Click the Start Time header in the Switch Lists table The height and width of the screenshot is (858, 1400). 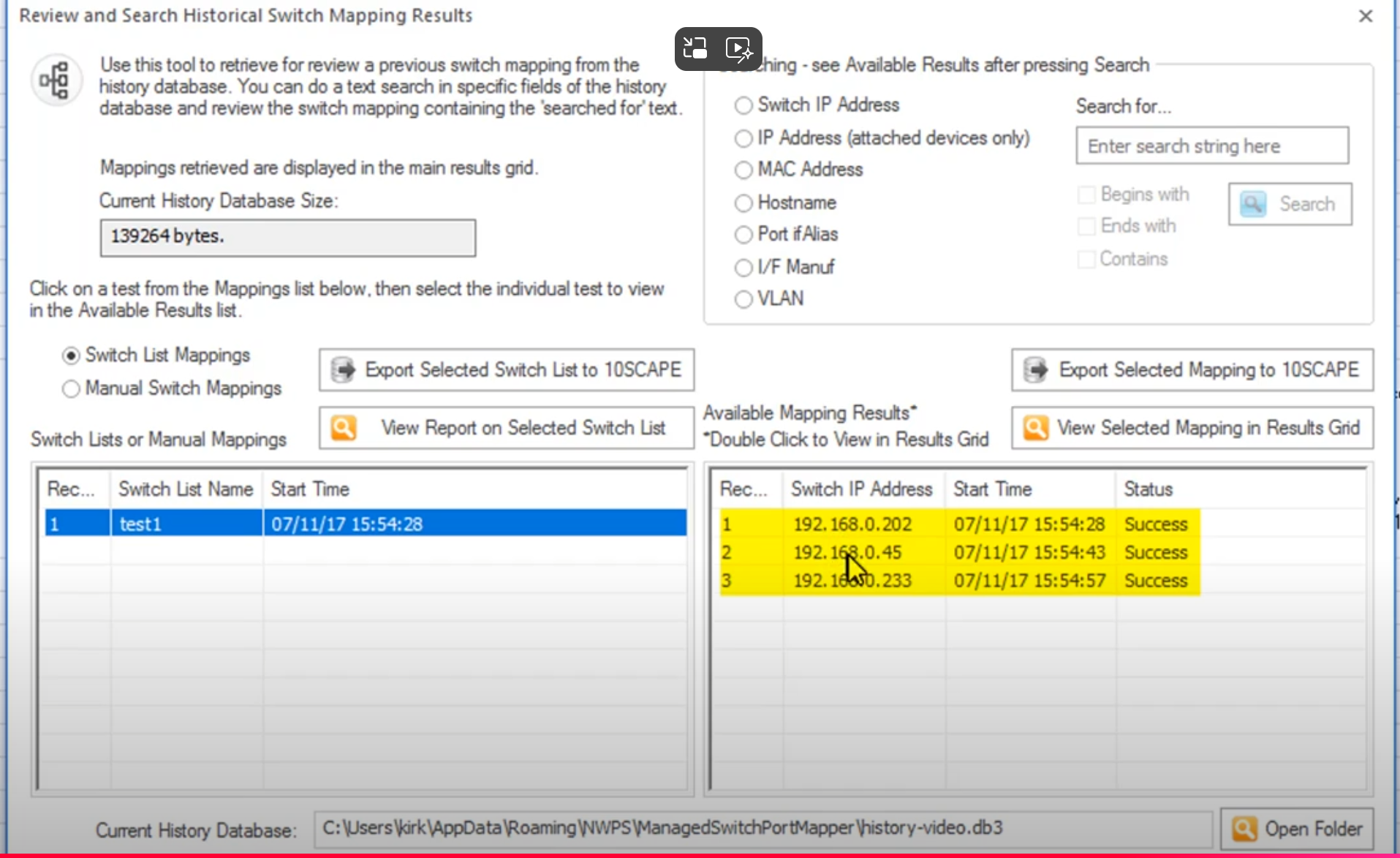tap(474, 489)
